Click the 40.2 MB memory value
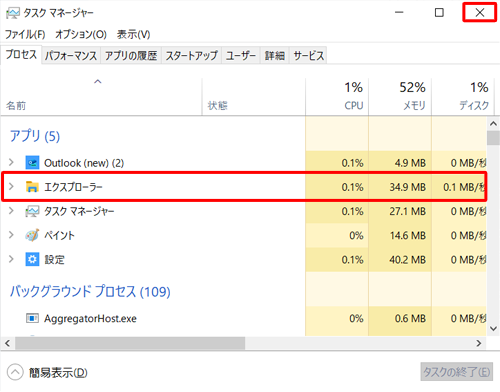 [408, 260]
